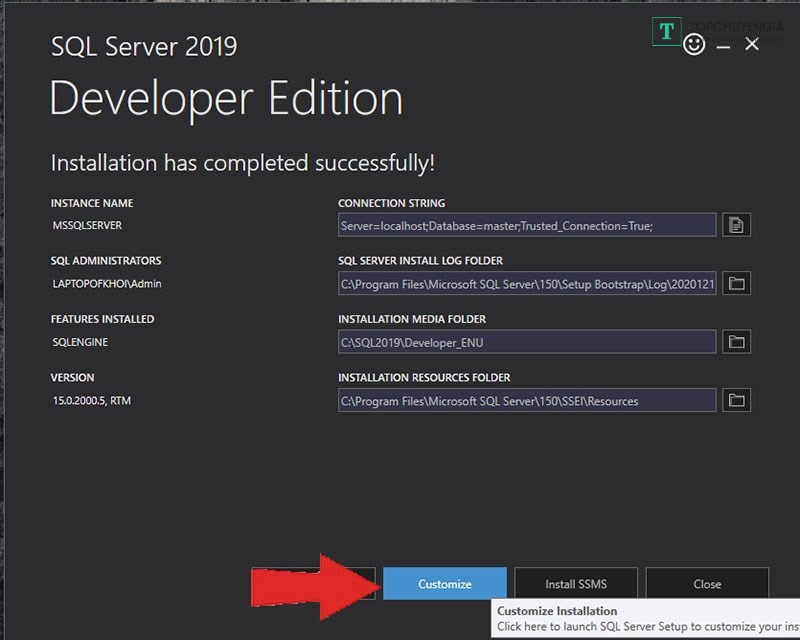Close the installer using the top X icon
The width and height of the screenshot is (800, 640).
coord(752,44)
